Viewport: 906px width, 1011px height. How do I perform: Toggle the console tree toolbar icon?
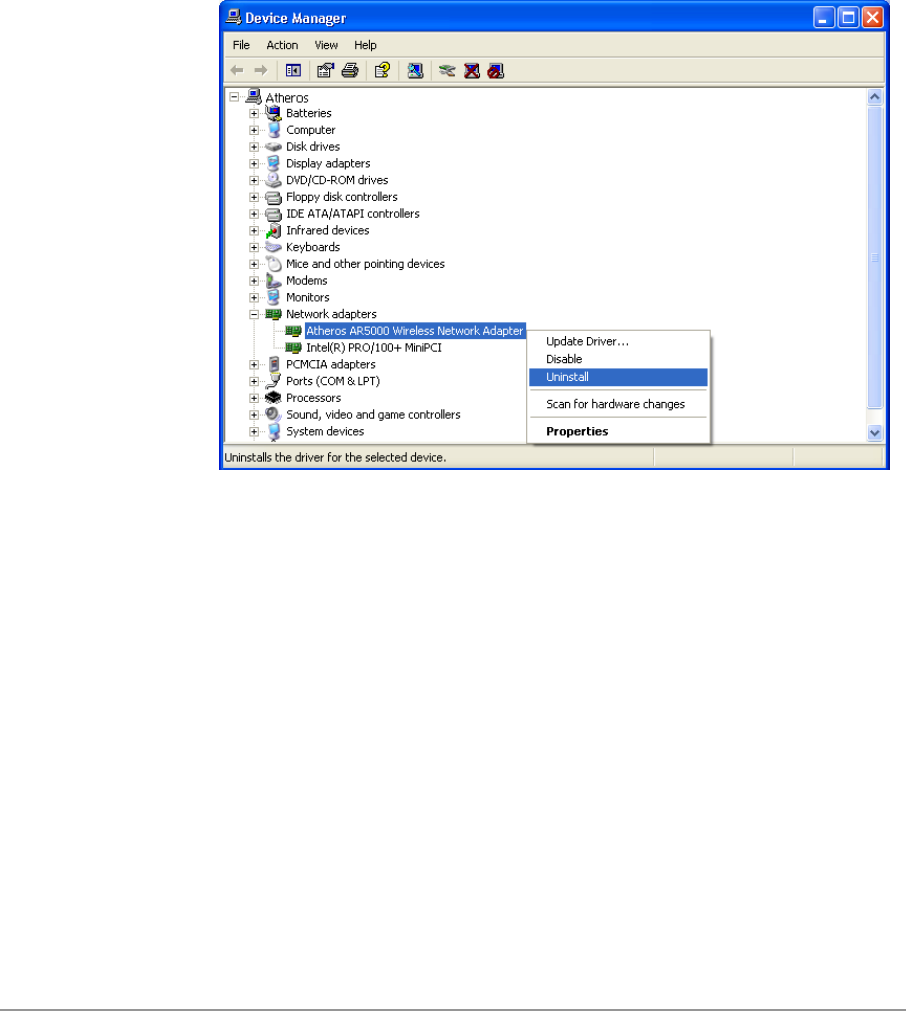pyautogui.click(x=293, y=70)
